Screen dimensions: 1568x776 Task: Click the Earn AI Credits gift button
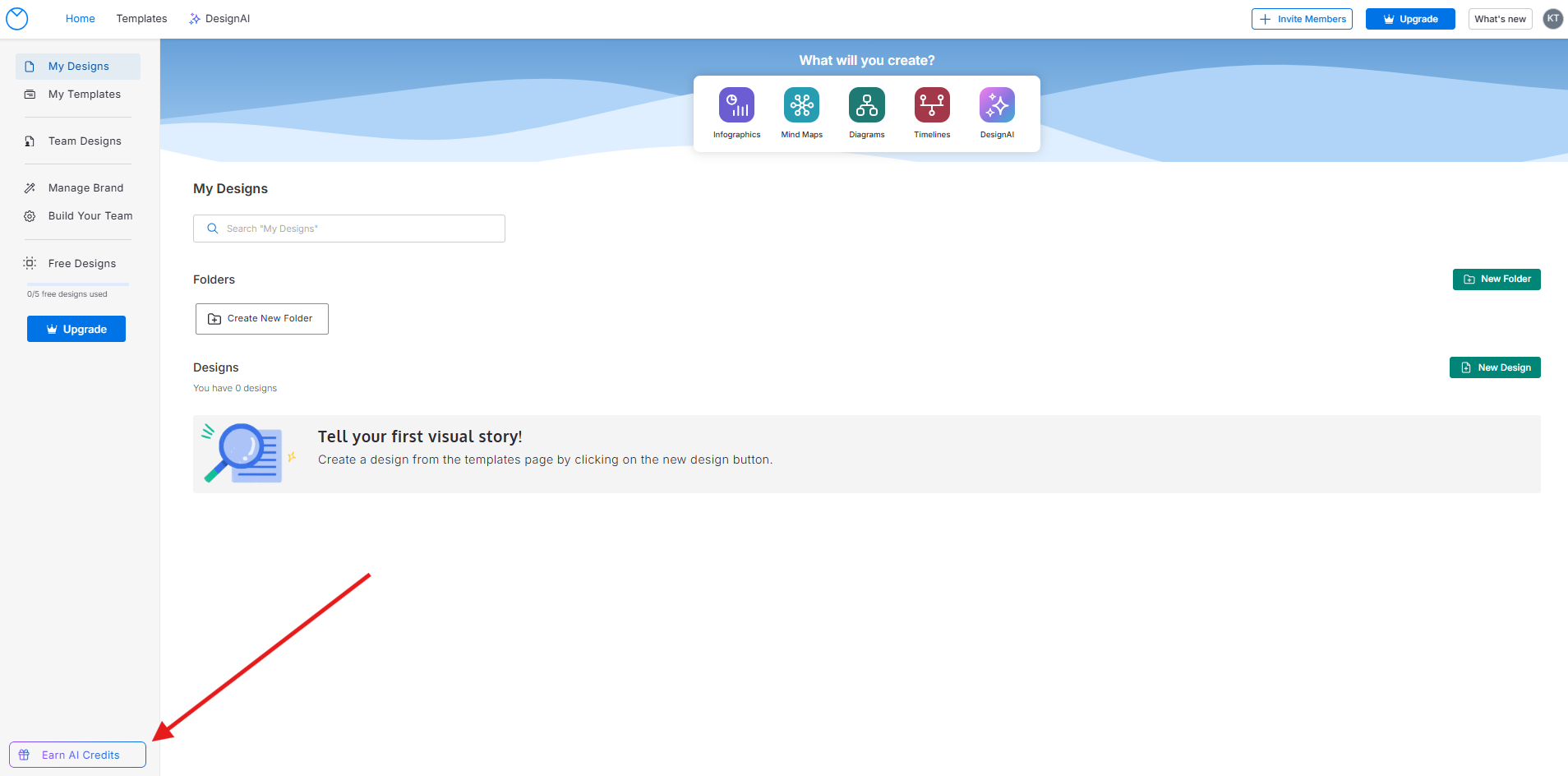pos(77,755)
